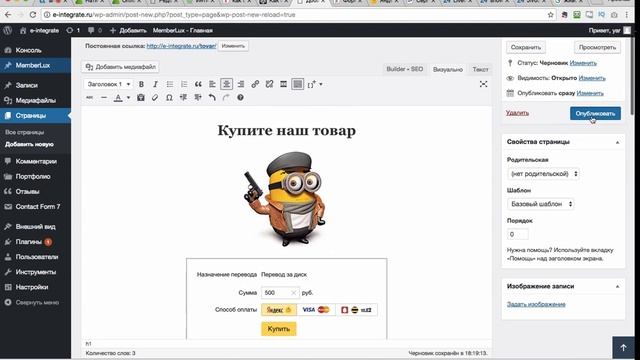
Task: Insert a numbered list
Action: tap(184, 84)
